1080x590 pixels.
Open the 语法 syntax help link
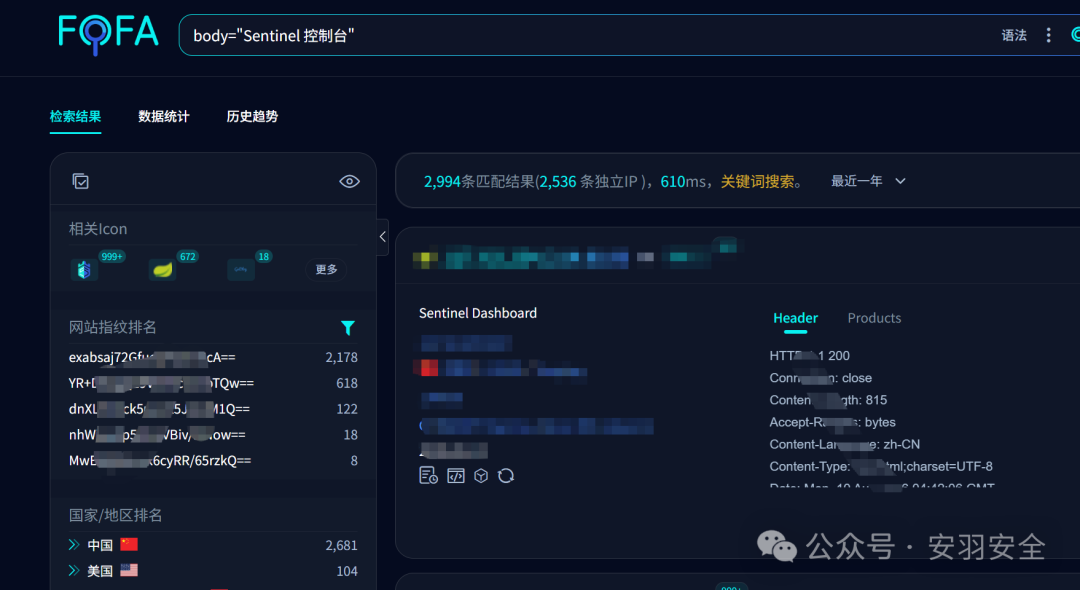tap(1014, 35)
